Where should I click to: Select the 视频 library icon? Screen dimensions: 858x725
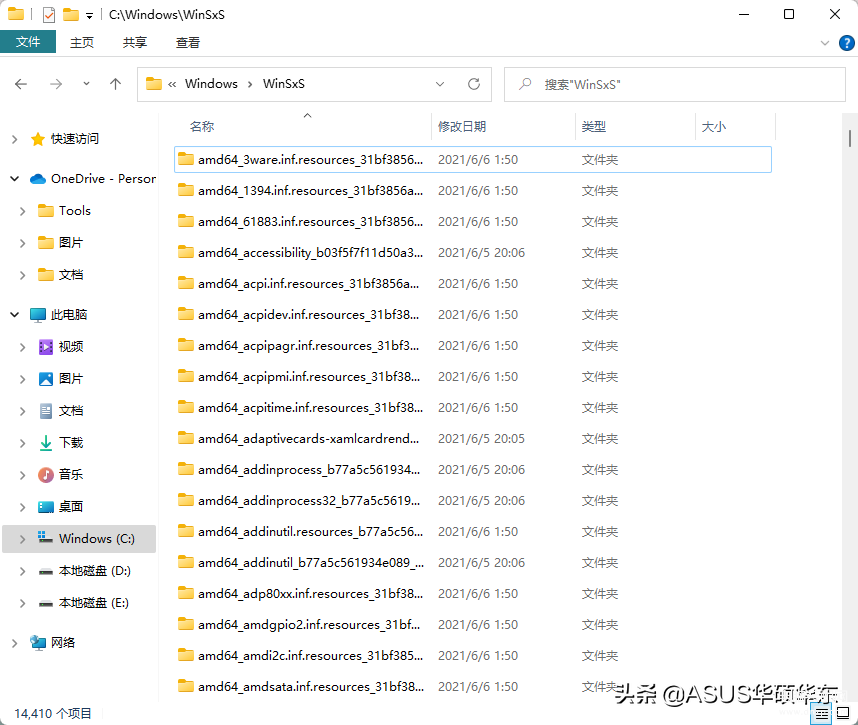(46, 346)
